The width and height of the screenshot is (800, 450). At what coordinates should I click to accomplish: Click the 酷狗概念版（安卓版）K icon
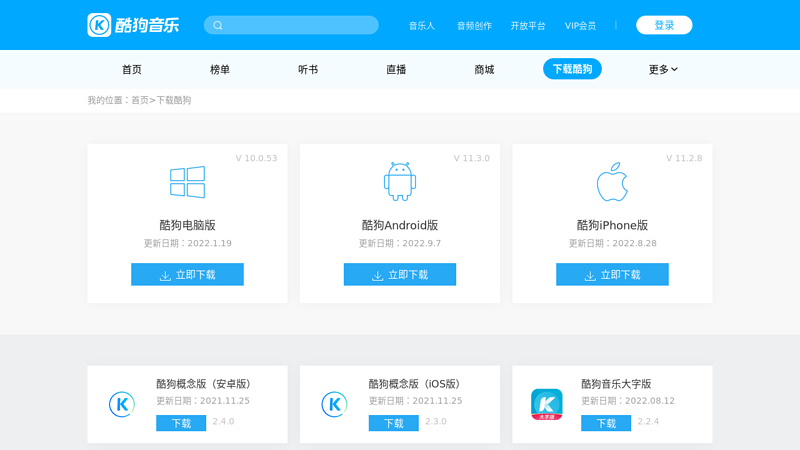(122, 404)
